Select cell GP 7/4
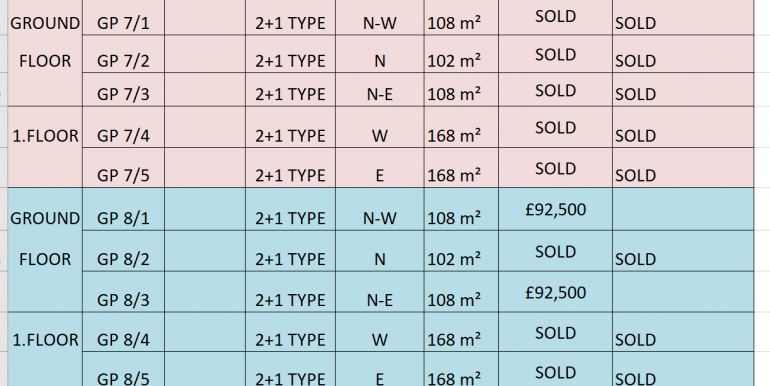 pyautogui.click(x=123, y=127)
